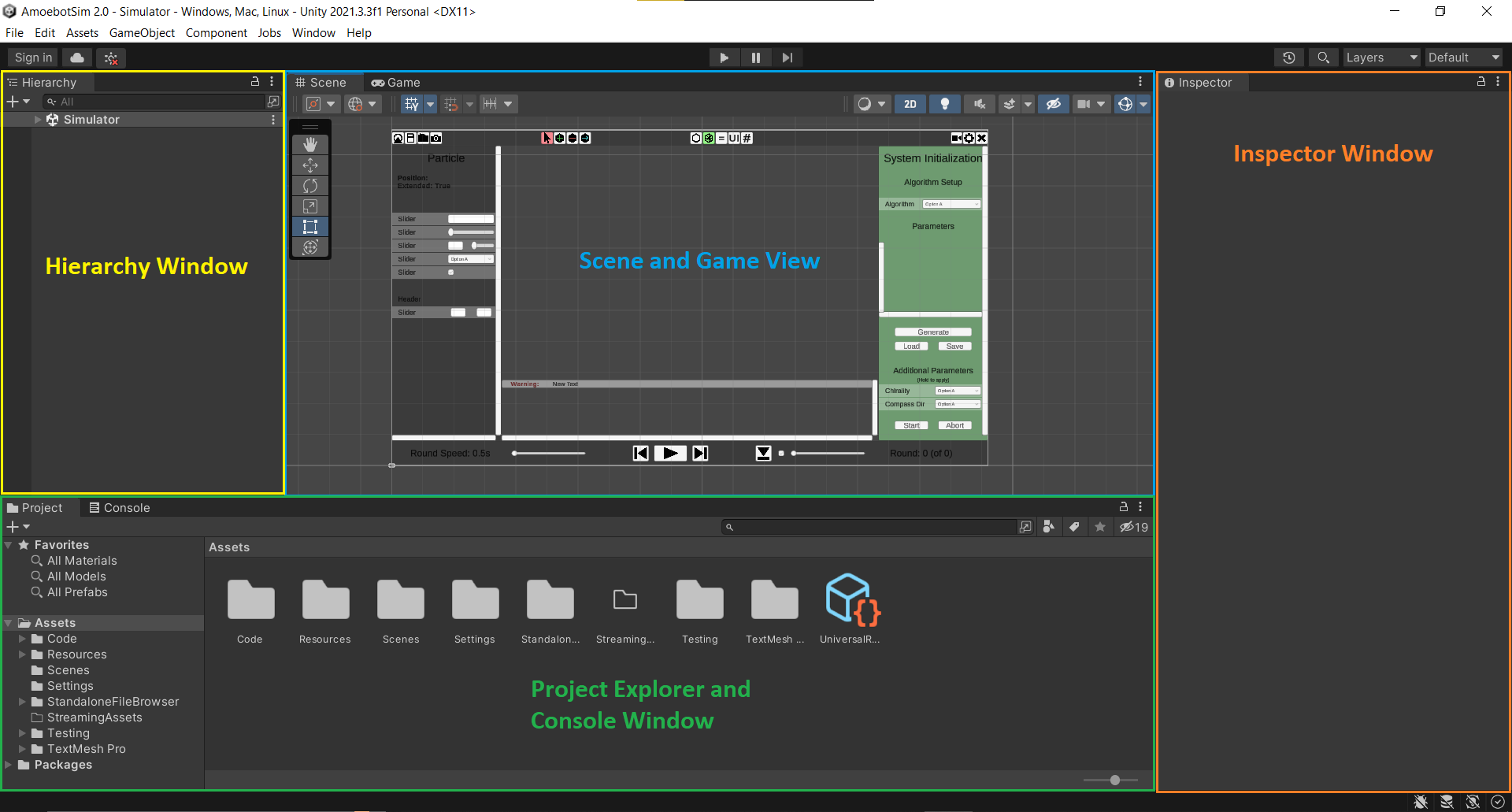The height and width of the screenshot is (812, 1512).
Task: Open scene camera settings dropdown
Action: coord(1091,104)
